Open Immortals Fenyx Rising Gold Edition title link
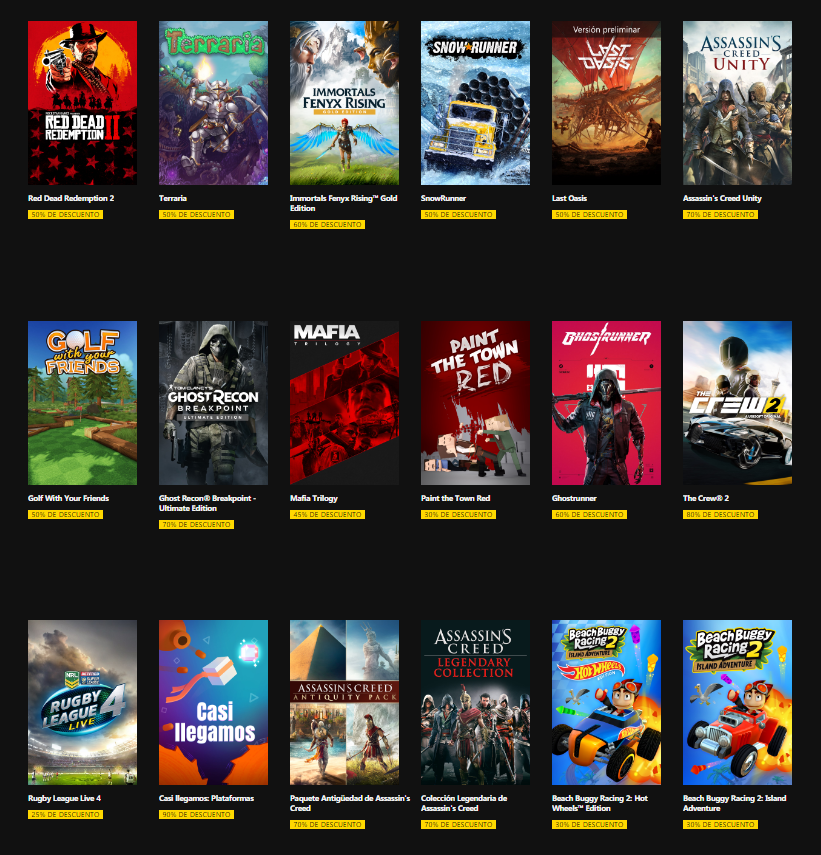The width and height of the screenshot is (821, 855). pos(343,203)
